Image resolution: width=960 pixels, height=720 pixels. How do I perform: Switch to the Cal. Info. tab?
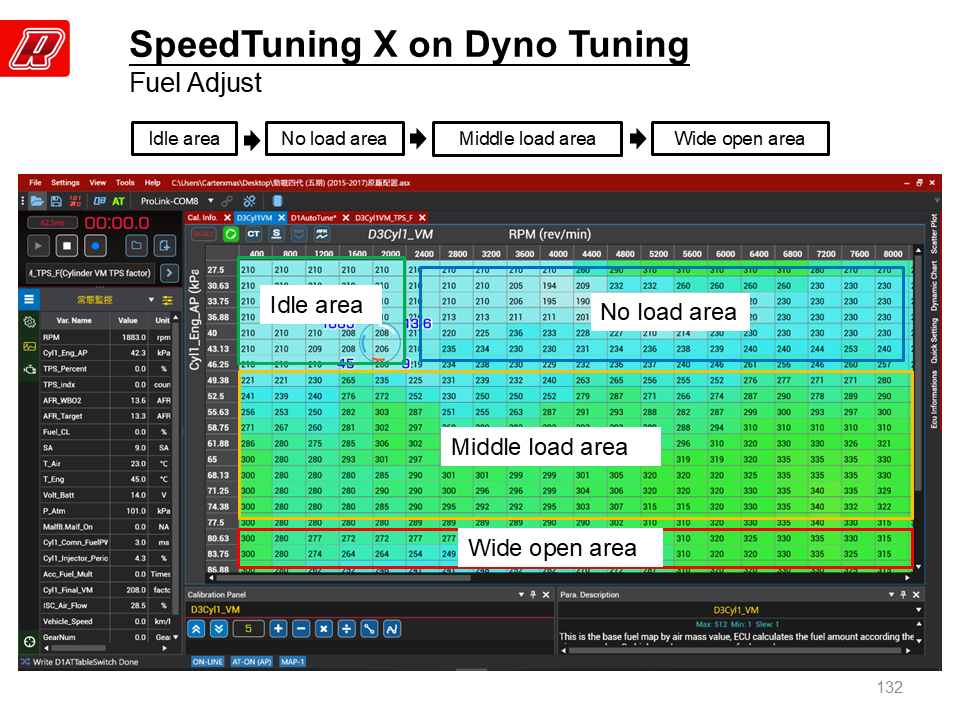tap(203, 217)
